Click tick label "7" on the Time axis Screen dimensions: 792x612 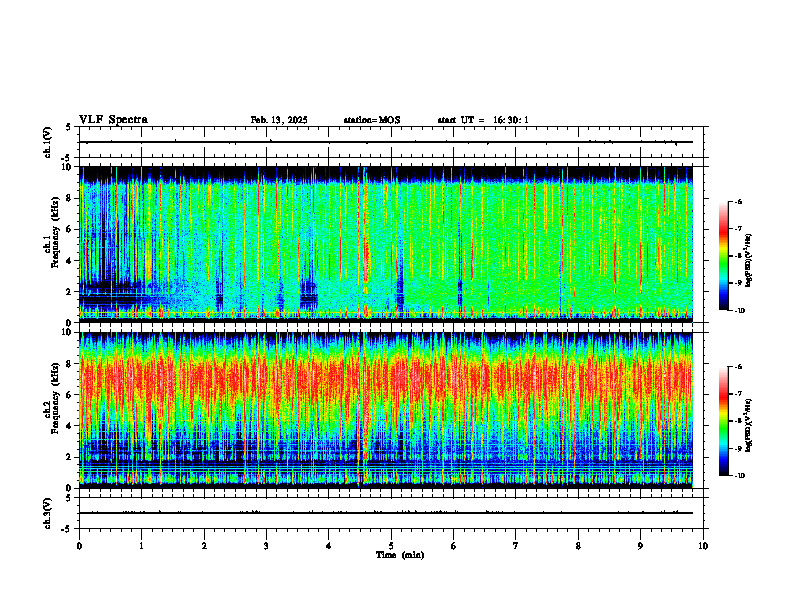coord(516,546)
